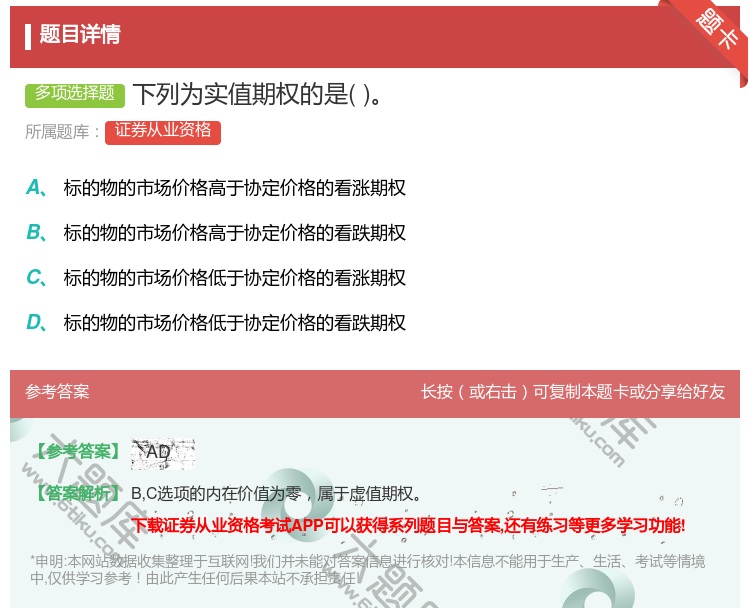
Task: Choose answer 市场价格高于协定价格的看跌期权
Action: pyautogui.click(x=235, y=233)
